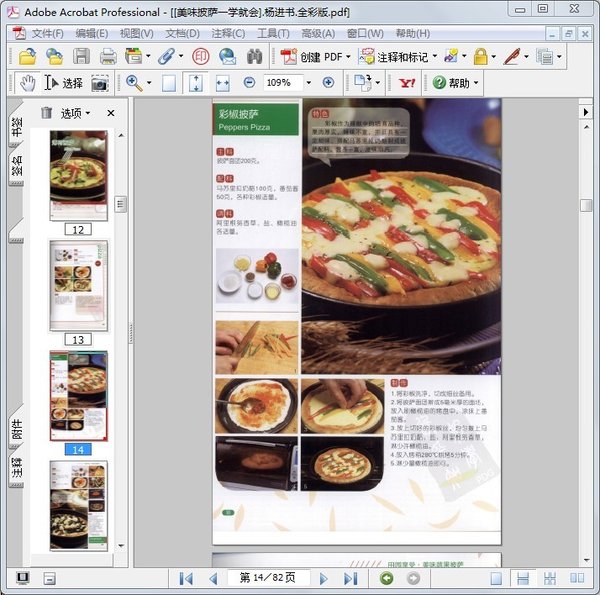Click the binoculars Search icon
600x595 pixels.
coord(254,56)
